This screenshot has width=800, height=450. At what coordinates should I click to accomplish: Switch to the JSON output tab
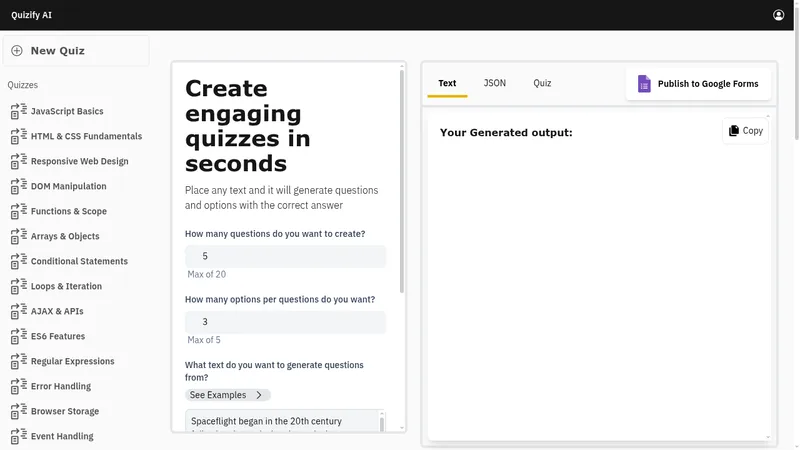pos(494,83)
